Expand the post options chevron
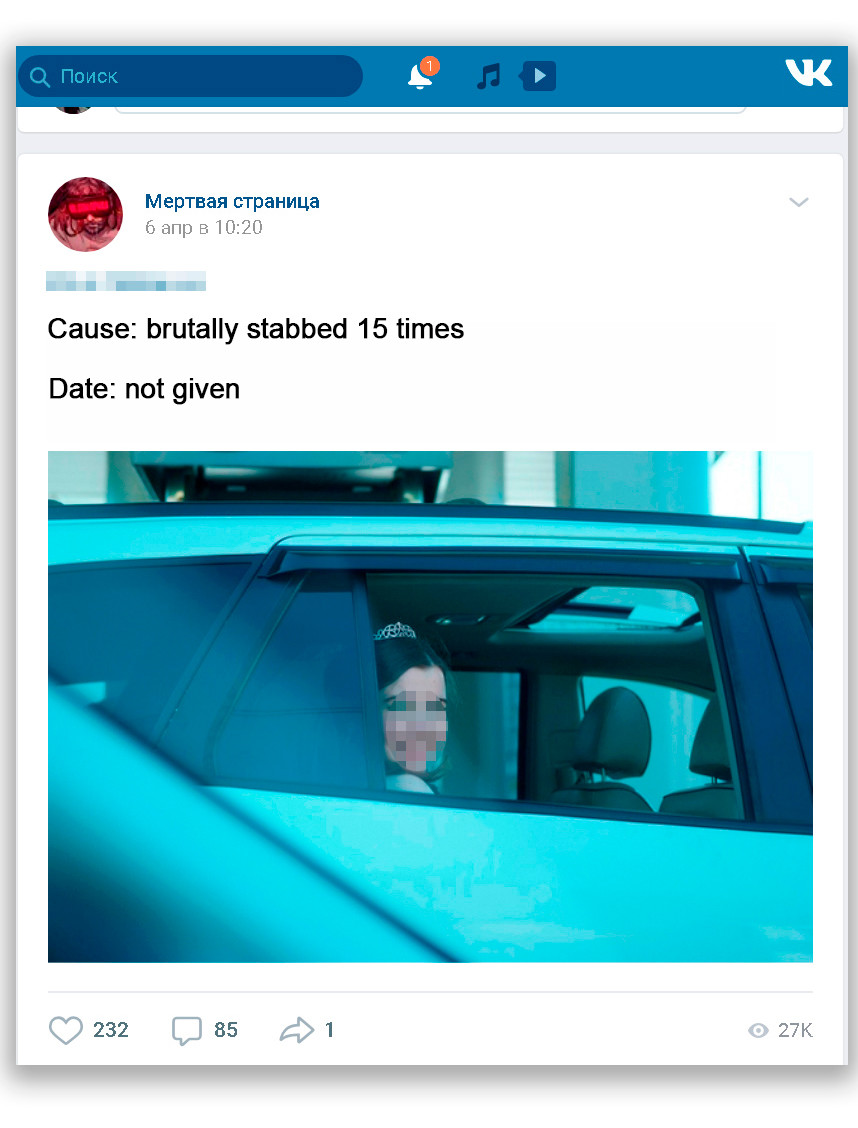Screen dimensions: 858x1128 (x=798, y=202)
